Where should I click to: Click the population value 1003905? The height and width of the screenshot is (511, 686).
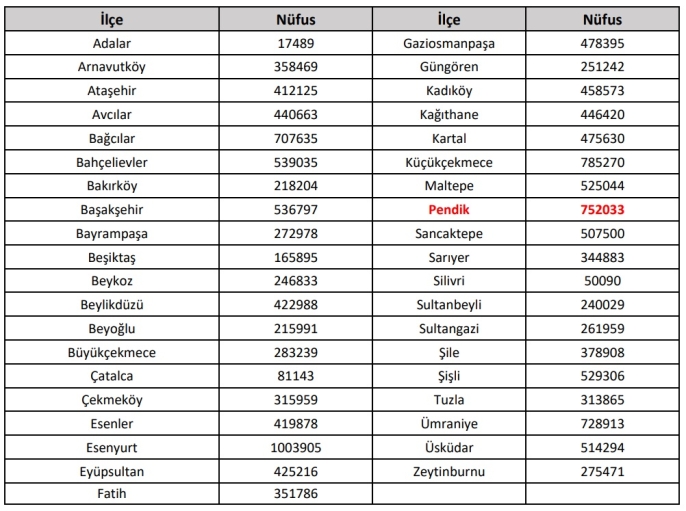[x=296, y=448]
